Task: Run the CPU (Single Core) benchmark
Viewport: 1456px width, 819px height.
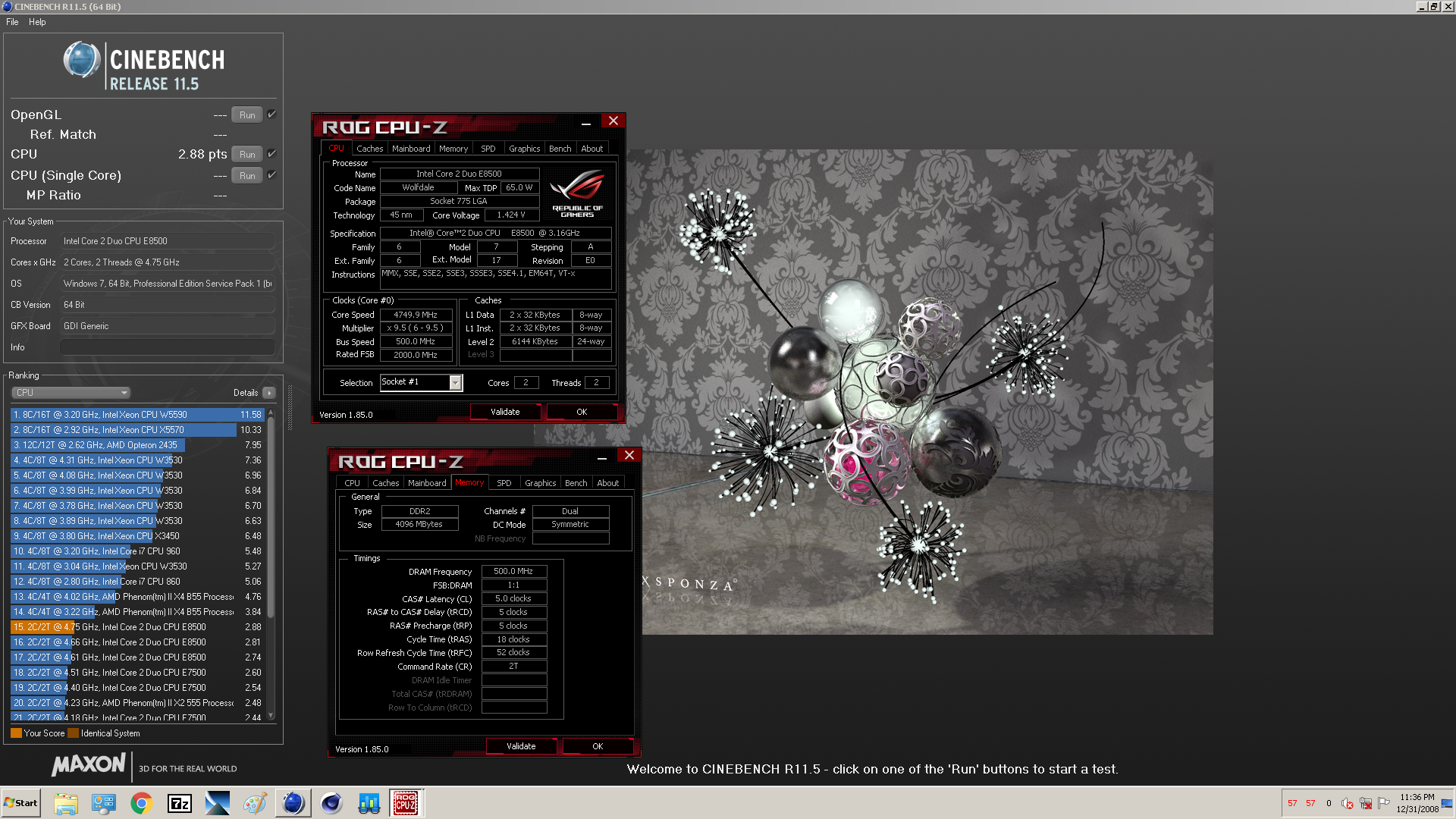Action: pyautogui.click(x=247, y=176)
